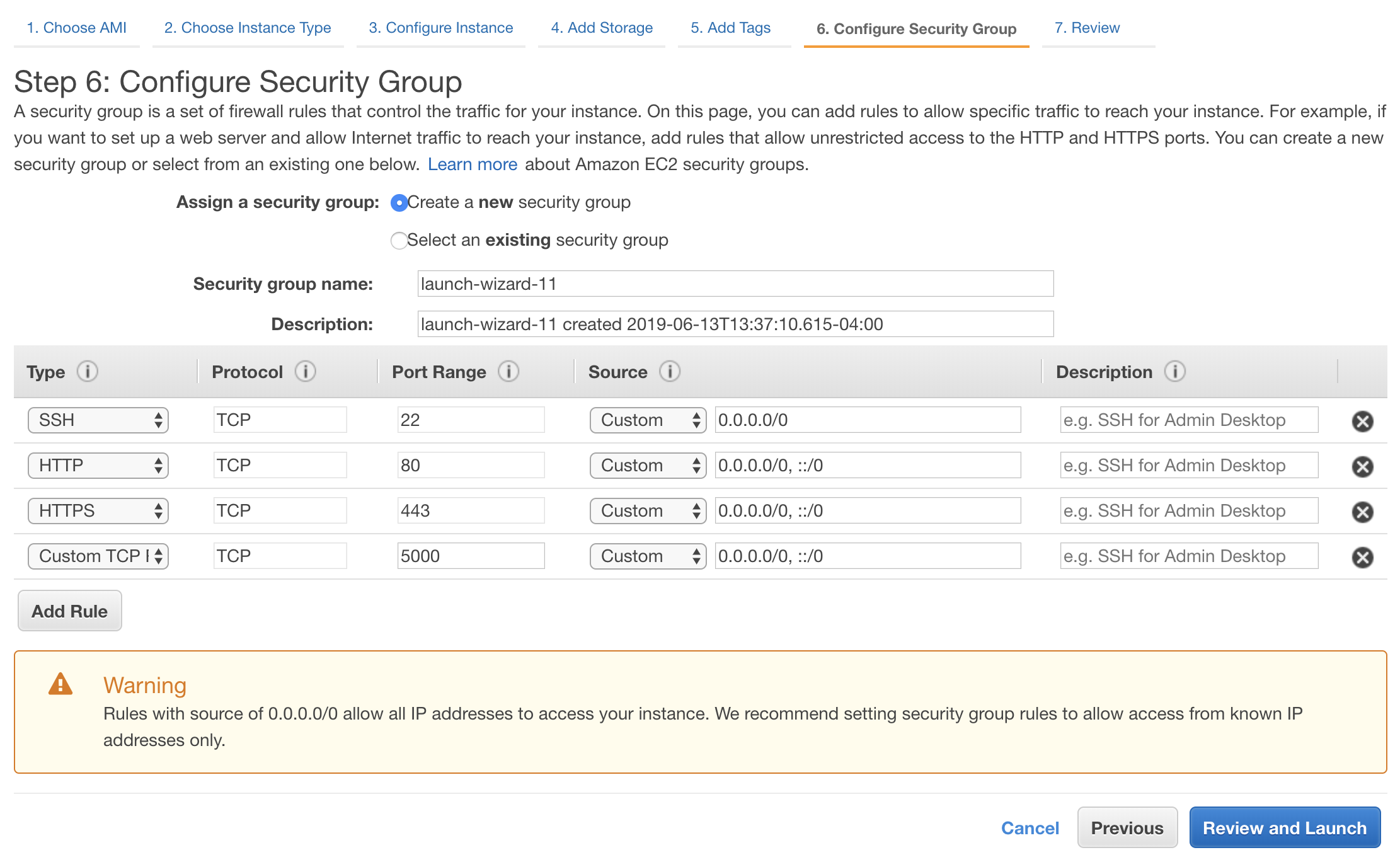Screen dimensions: 1400x867
Task: Click the 'Learn more' link
Action: [473, 164]
